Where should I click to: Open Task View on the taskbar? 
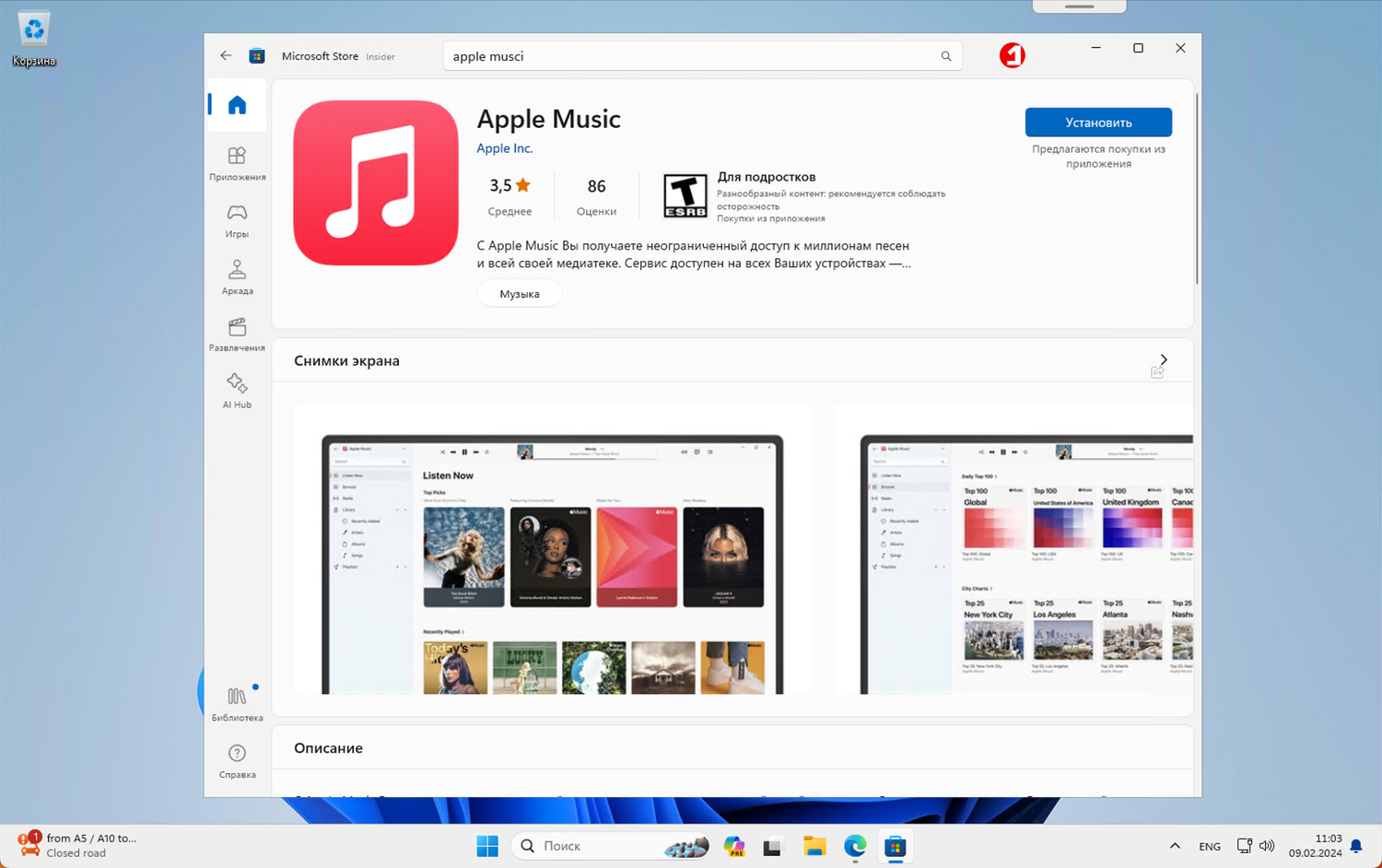[773, 846]
